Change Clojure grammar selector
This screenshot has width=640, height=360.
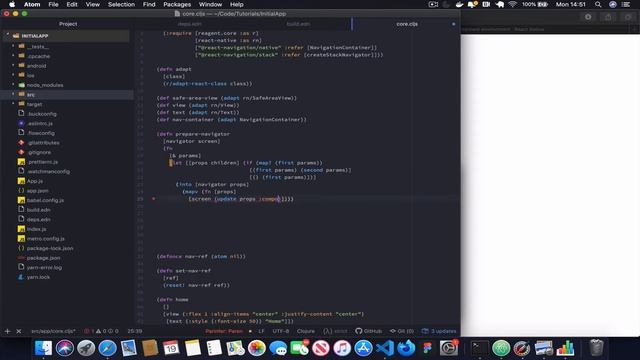(x=306, y=331)
